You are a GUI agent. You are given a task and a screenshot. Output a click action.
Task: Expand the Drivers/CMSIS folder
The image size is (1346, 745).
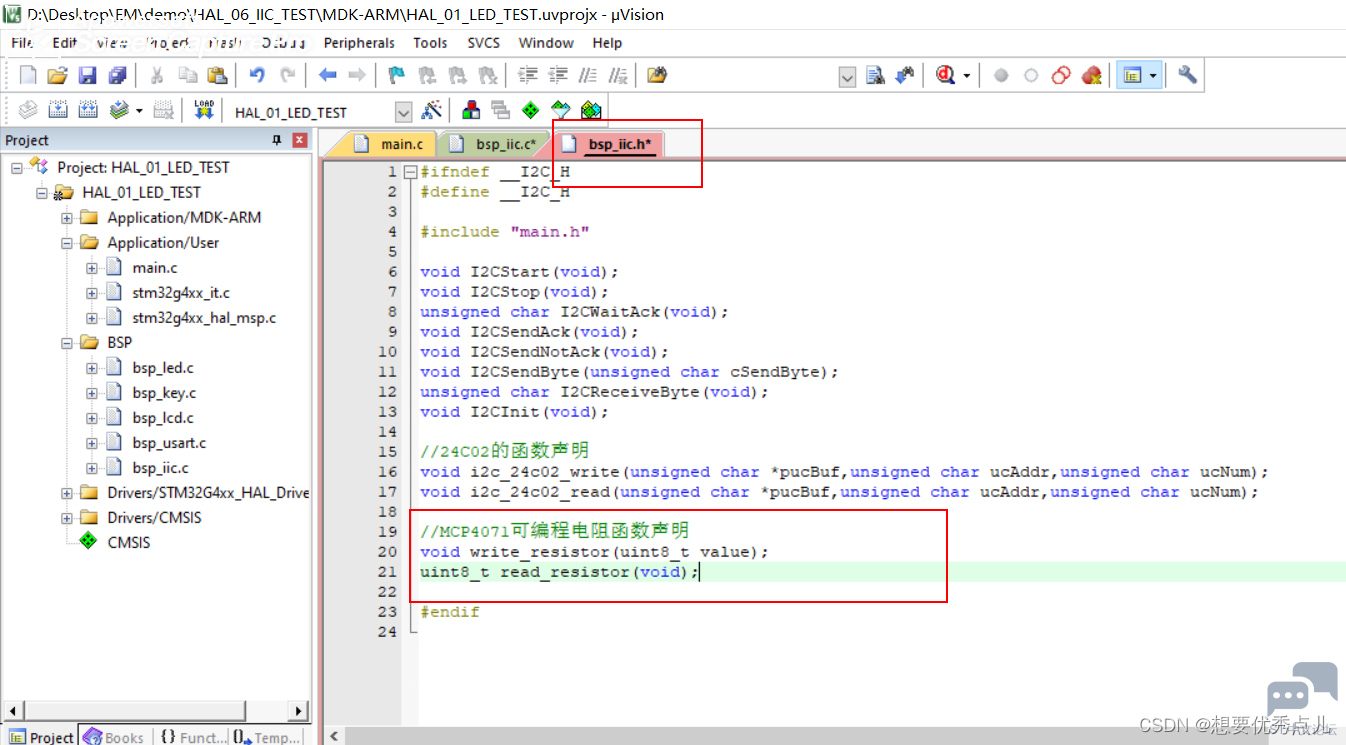[67, 517]
